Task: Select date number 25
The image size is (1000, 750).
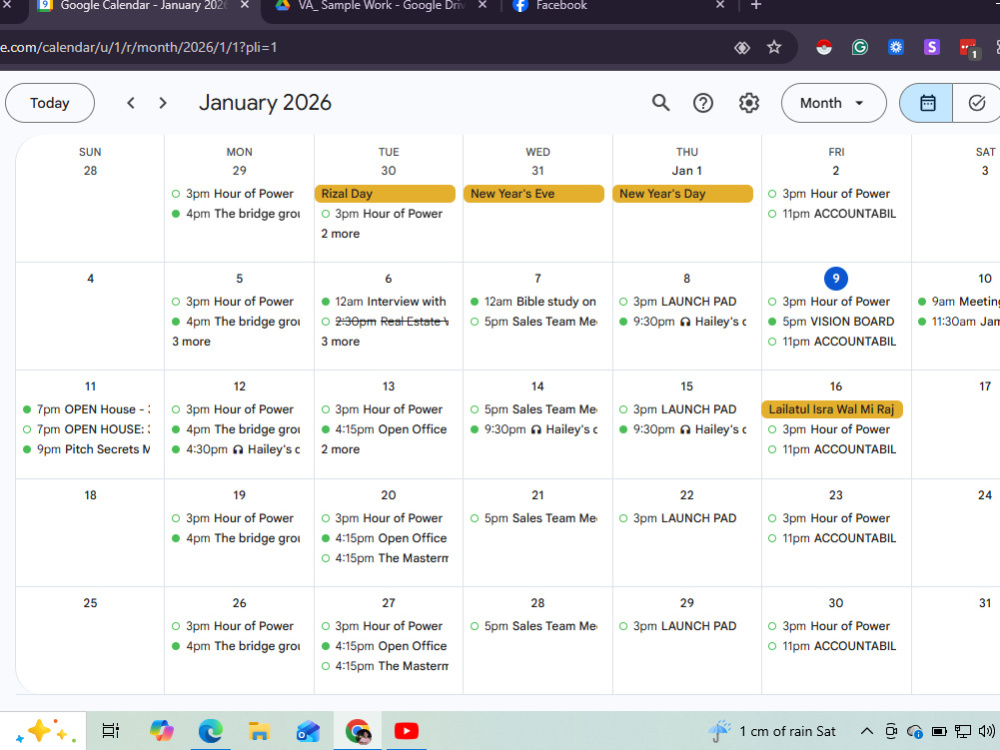Action: 90,603
